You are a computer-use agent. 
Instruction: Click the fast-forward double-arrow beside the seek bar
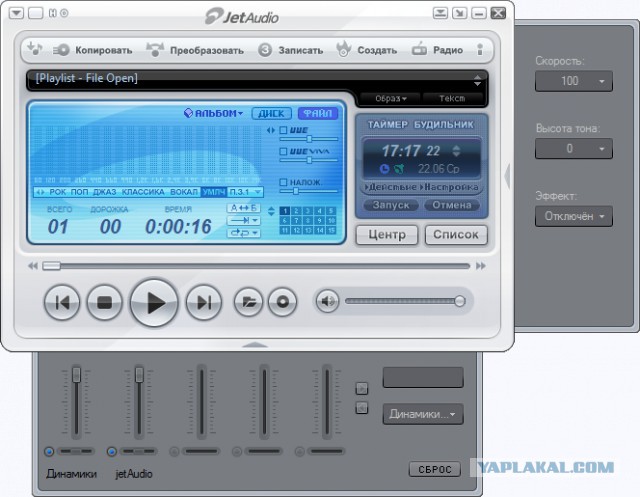[481, 266]
